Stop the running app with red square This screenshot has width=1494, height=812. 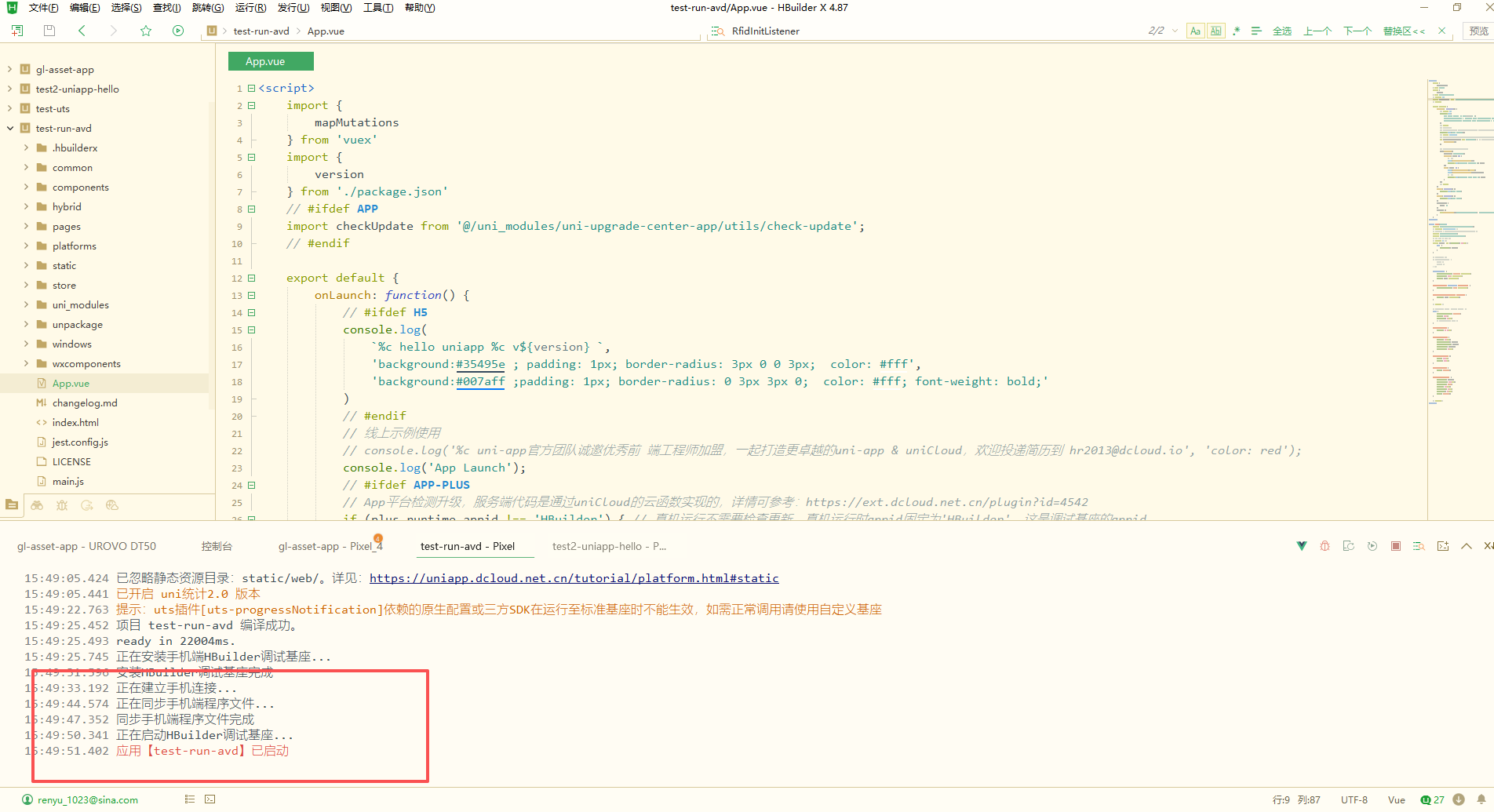coord(1395,546)
